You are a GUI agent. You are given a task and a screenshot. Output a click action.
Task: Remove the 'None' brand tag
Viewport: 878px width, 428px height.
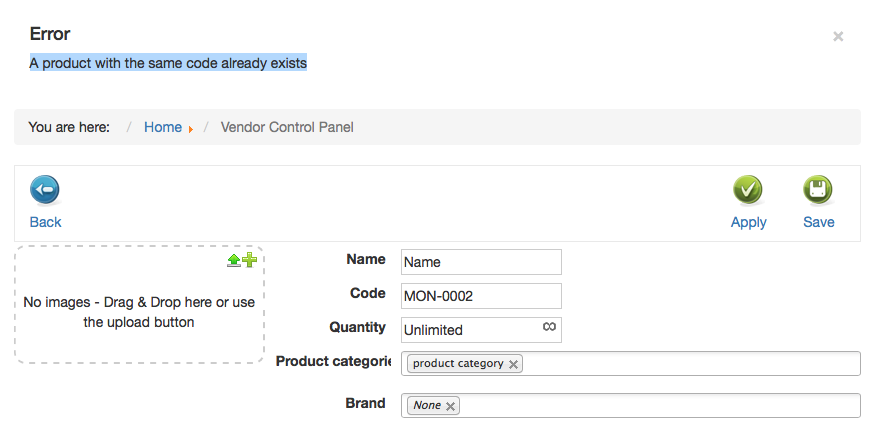click(x=450, y=406)
